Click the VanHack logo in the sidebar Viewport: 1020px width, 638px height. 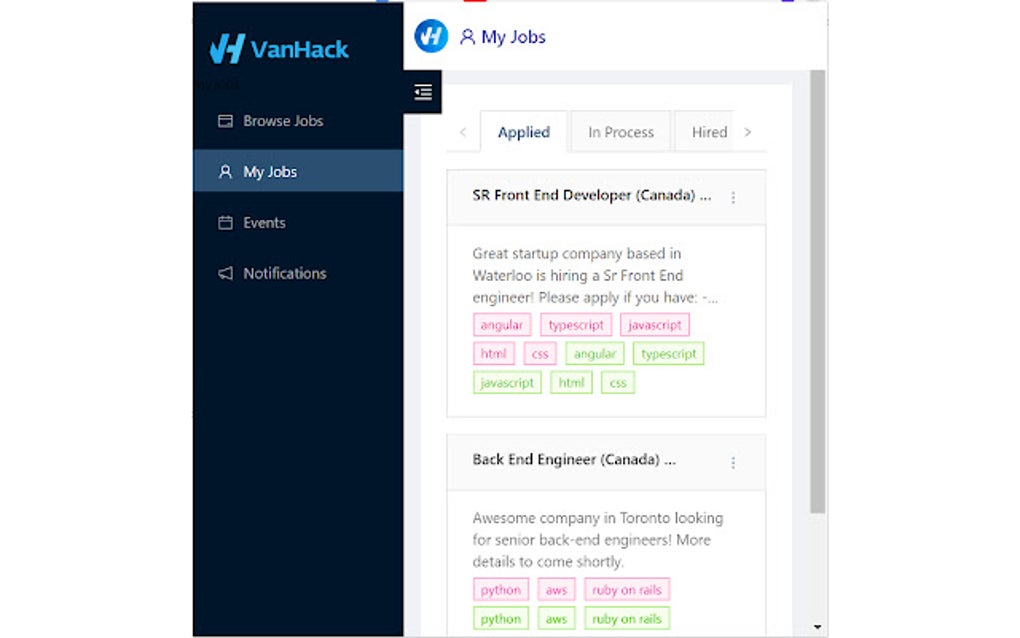coord(278,48)
